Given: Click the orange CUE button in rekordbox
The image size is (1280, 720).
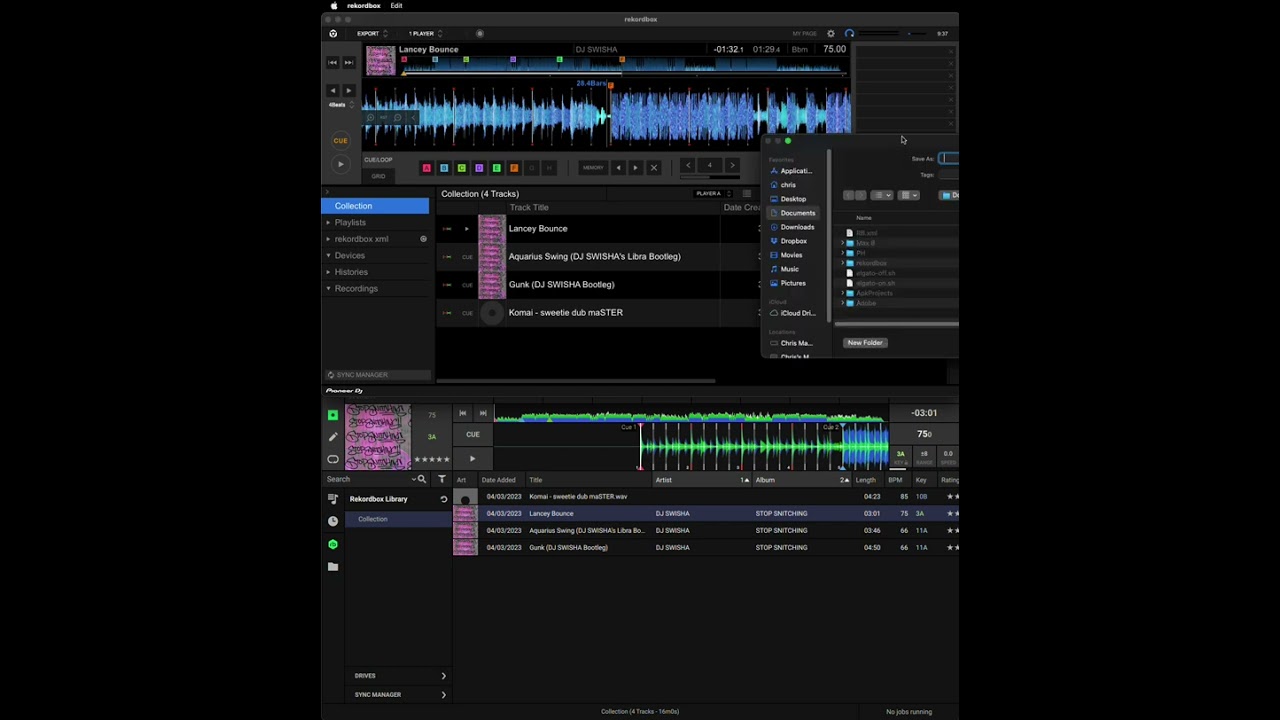Looking at the screenshot, I should coord(341,141).
